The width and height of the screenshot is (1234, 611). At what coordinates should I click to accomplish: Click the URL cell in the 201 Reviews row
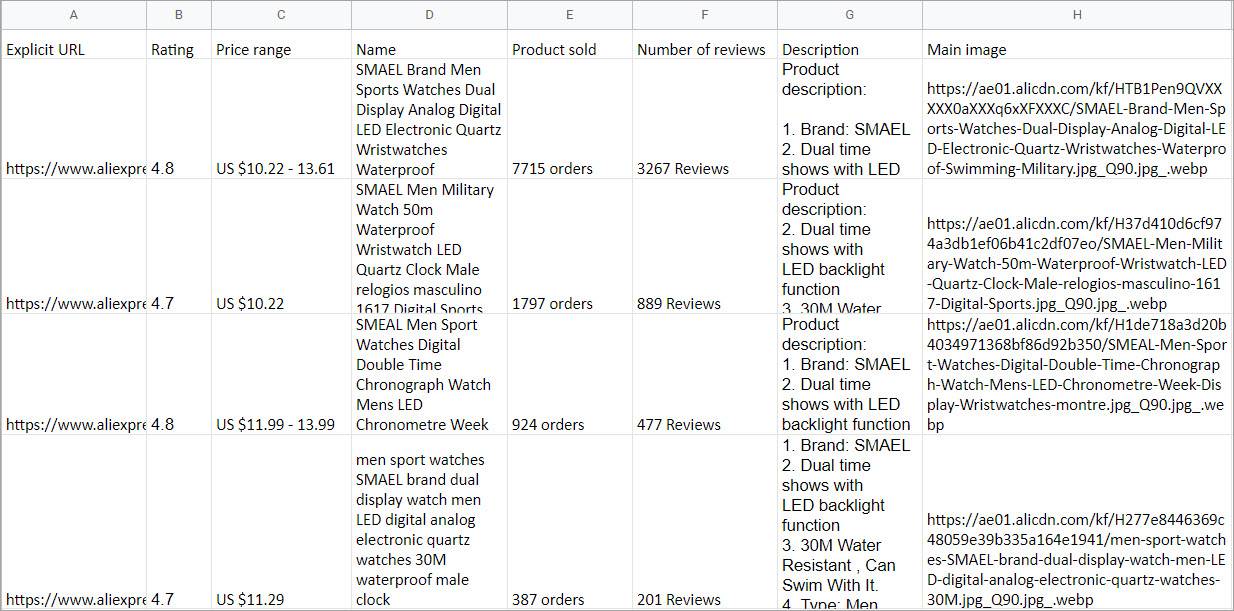tap(74, 522)
